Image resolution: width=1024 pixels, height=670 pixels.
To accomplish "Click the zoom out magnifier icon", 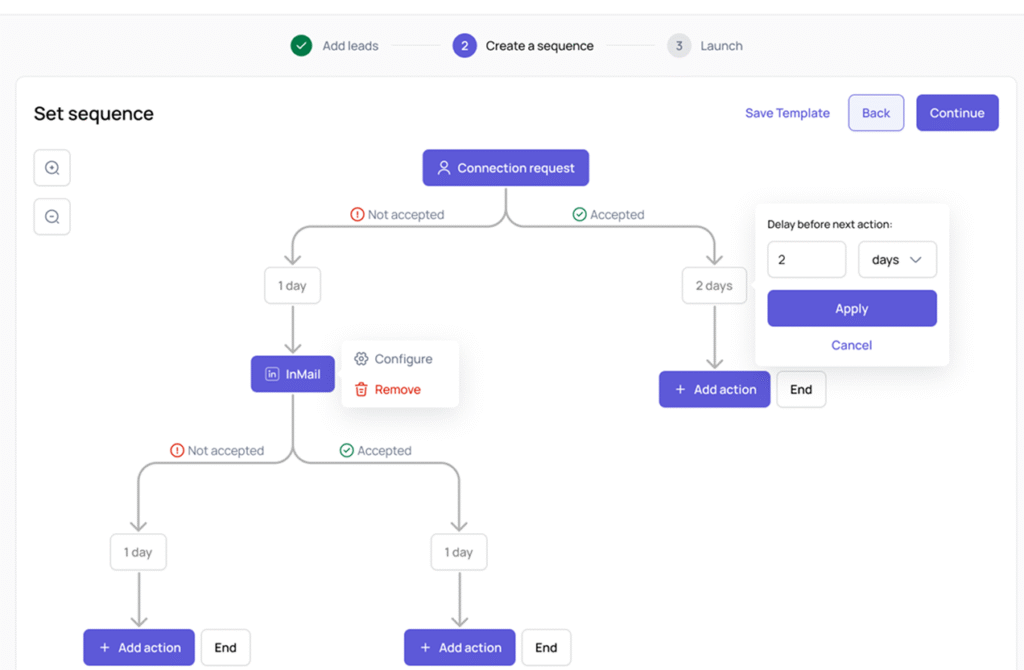I will (52, 216).
